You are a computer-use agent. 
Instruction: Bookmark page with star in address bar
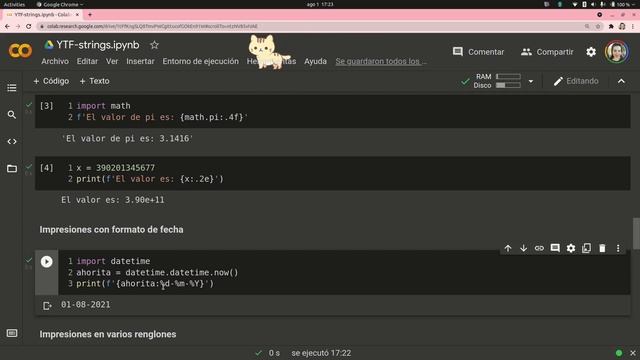(598, 26)
